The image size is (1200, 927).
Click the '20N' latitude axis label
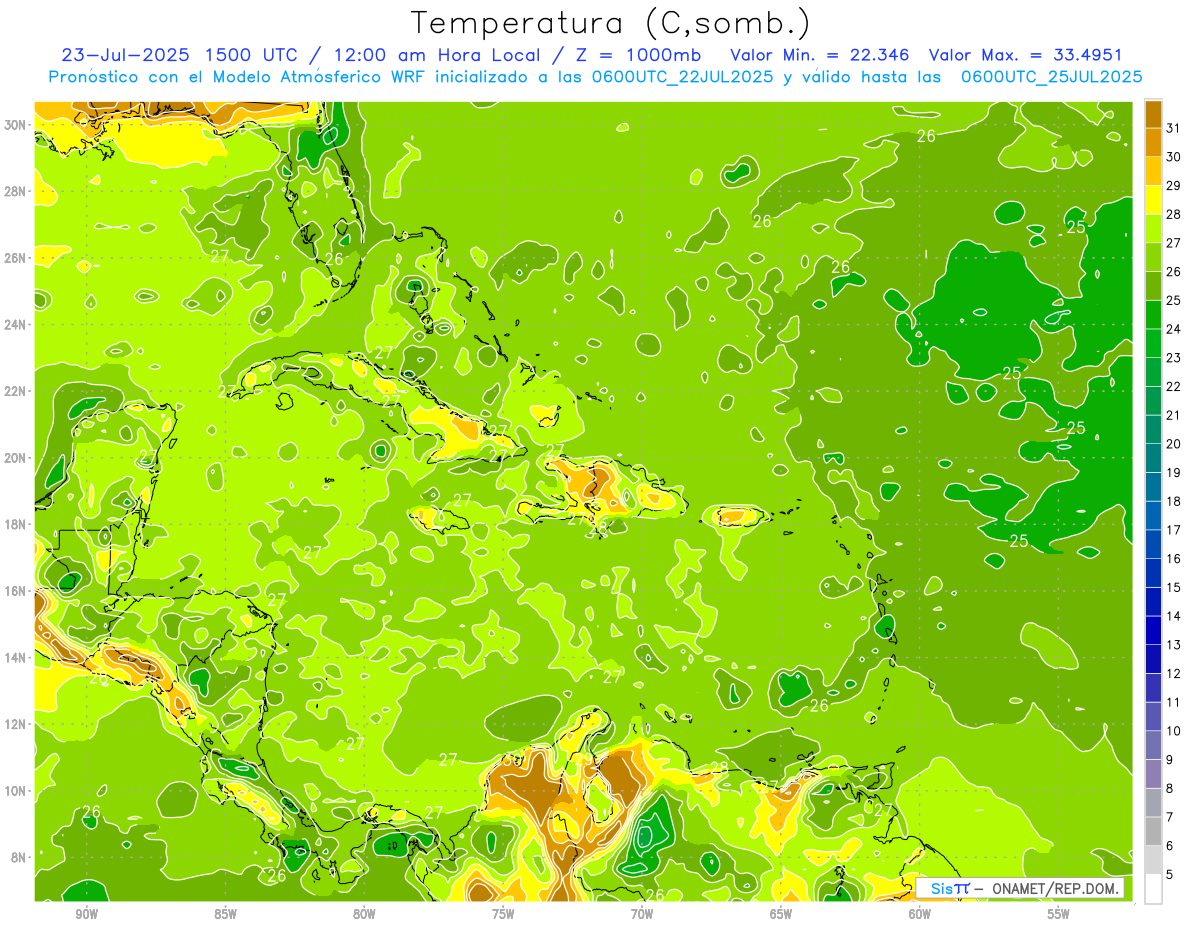pyautogui.click(x=15, y=458)
